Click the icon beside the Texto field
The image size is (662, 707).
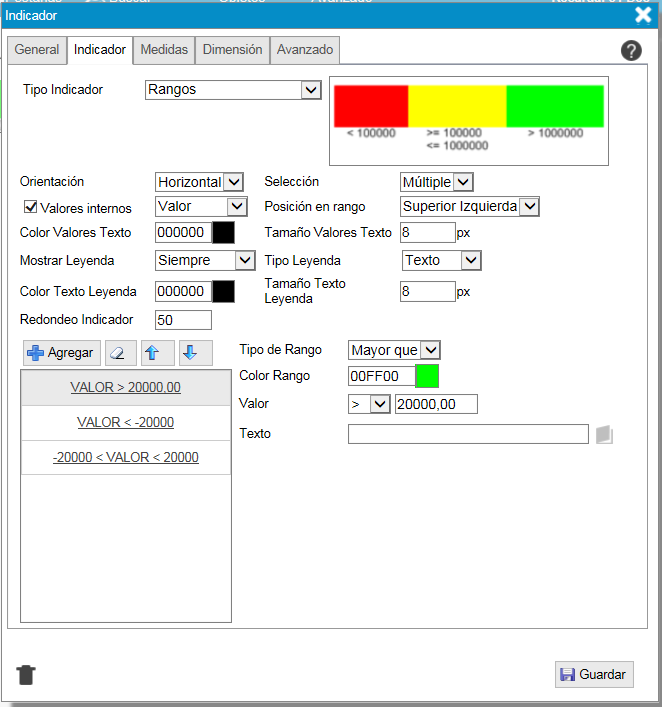coord(603,434)
